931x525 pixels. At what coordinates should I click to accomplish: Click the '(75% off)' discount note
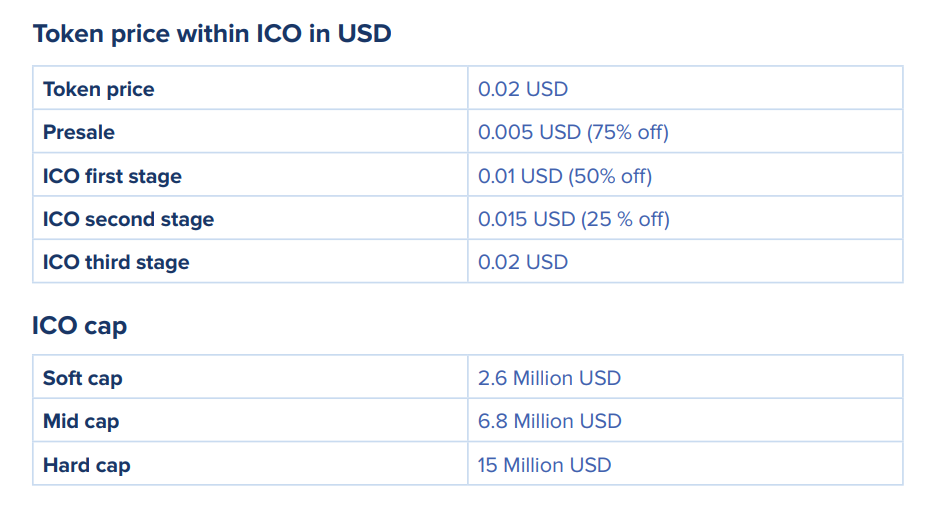click(628, 132)
